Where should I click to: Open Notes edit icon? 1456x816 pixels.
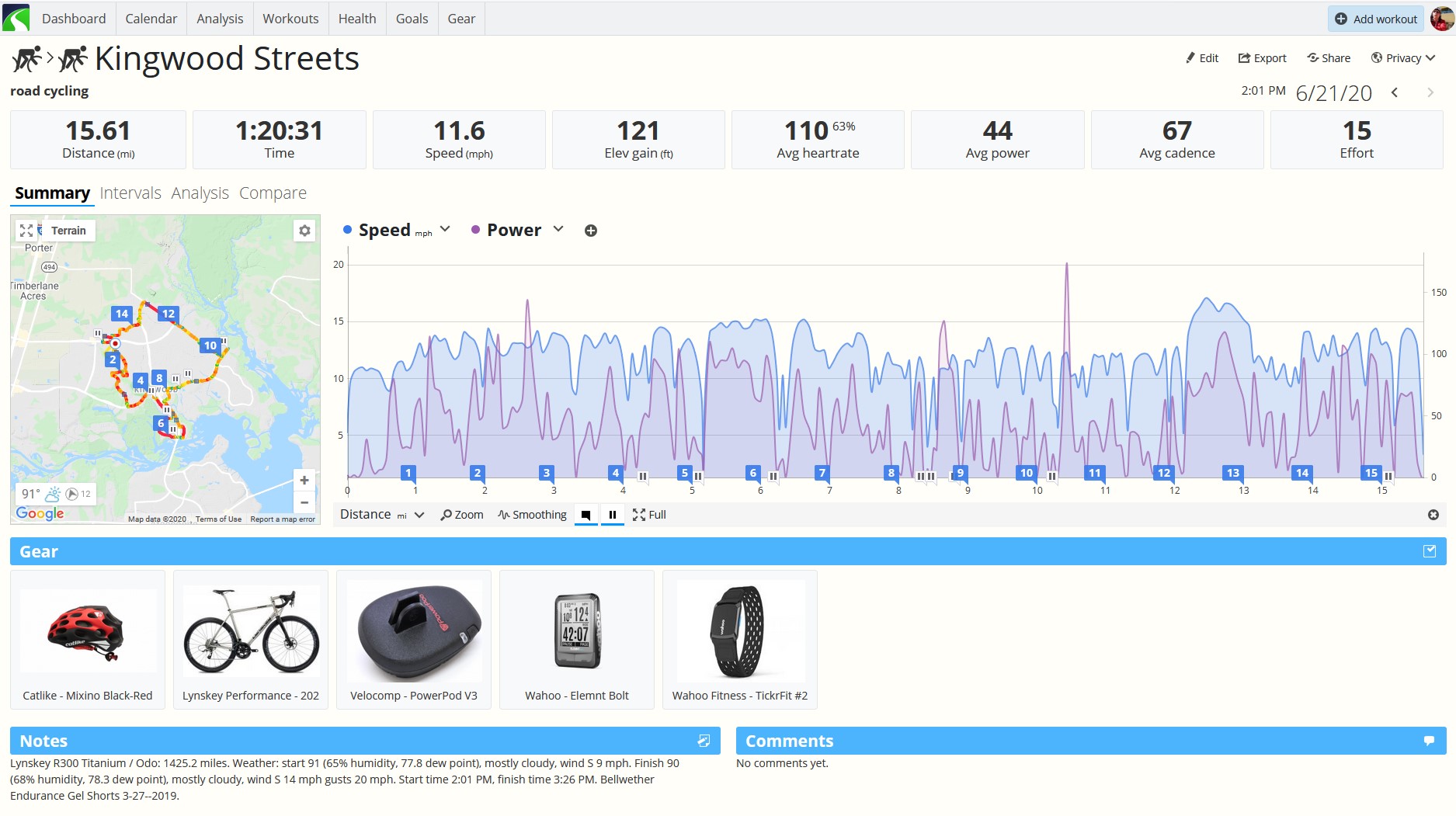tap(704, 741)
